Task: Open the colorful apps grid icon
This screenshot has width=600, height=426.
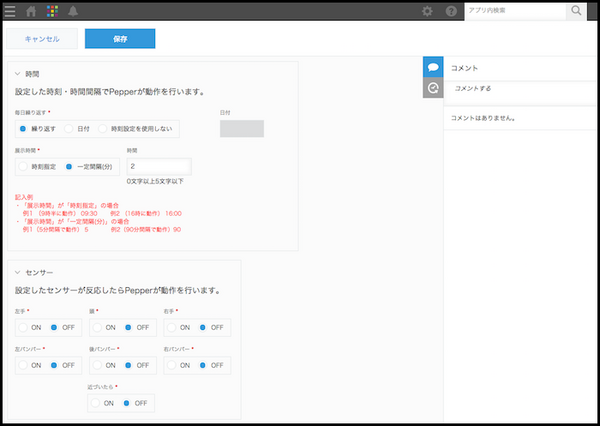Action: point(53,11)
